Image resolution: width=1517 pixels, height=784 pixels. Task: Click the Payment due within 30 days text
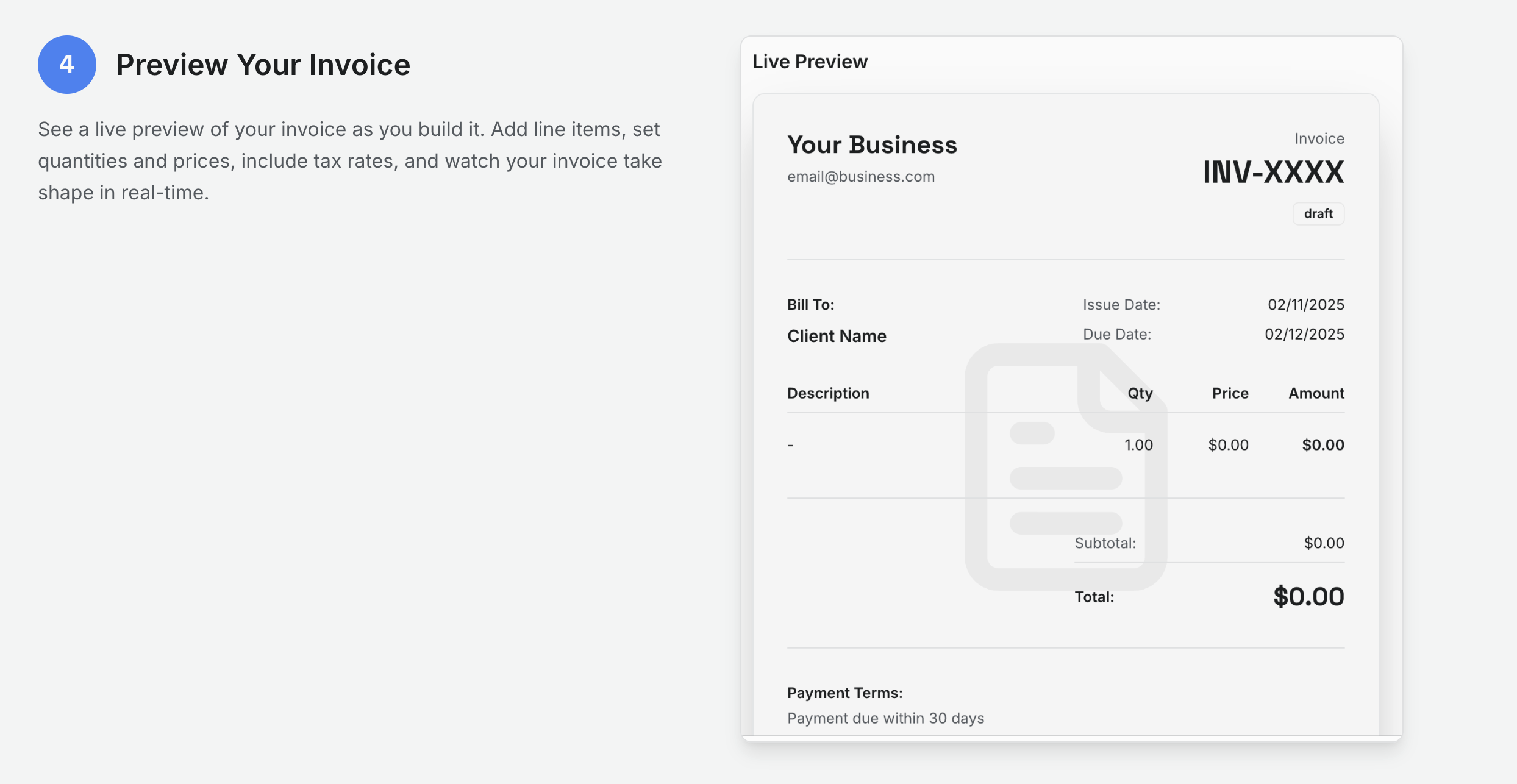[885, 718]
